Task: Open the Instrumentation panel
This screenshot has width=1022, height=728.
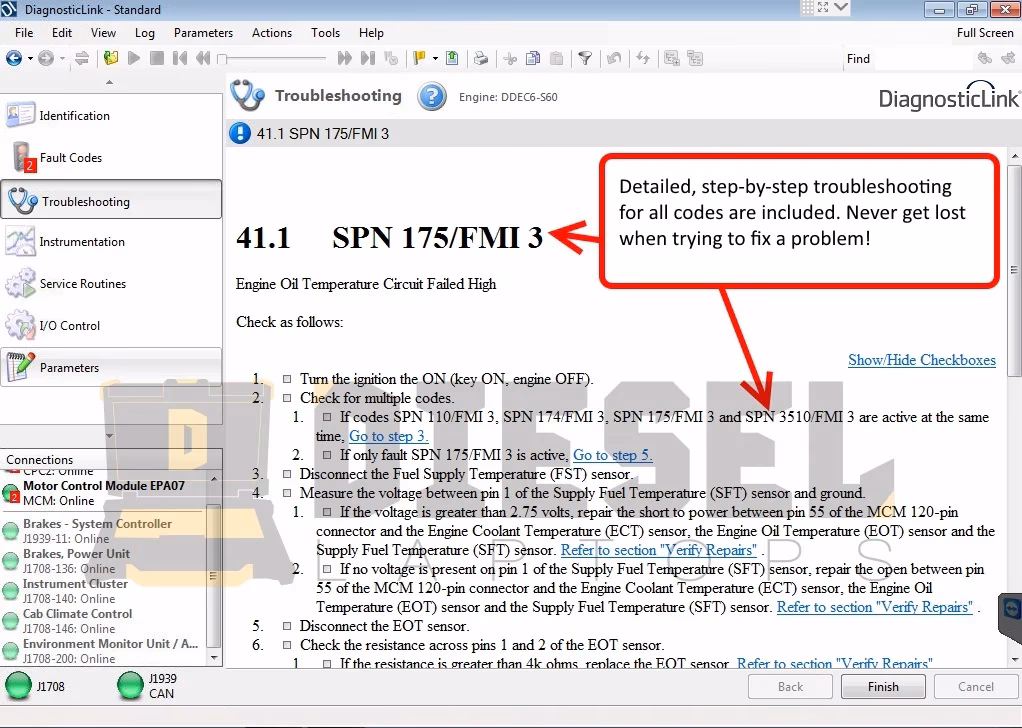Action: click(x=81, y=242)
